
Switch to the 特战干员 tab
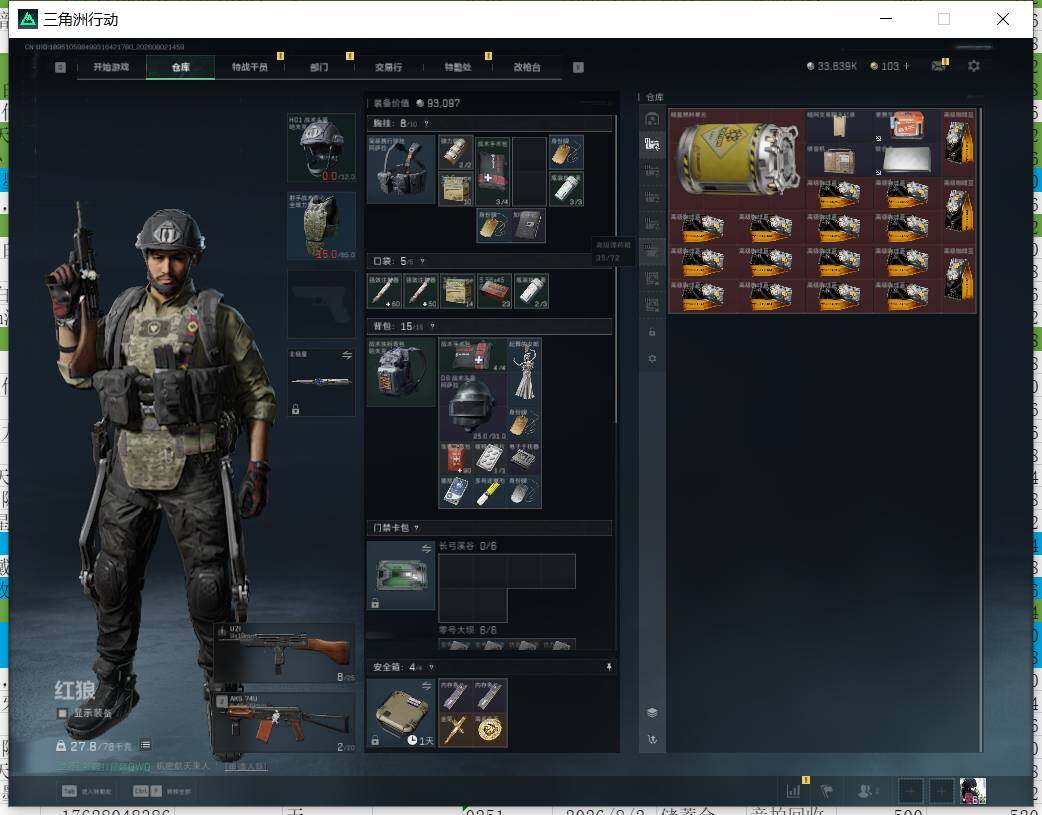pos(249,67)
